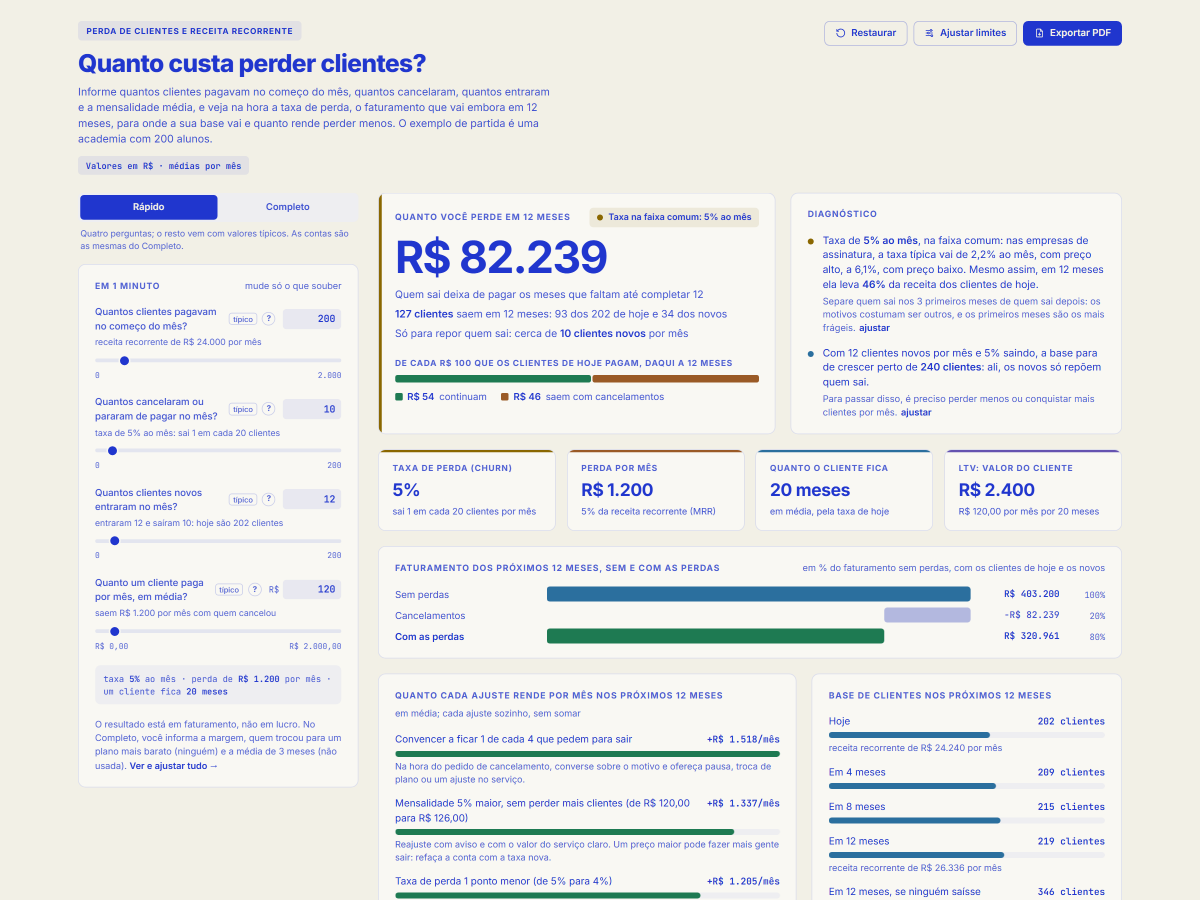Click the clients paying input showing 200
This screenshot has height=900, width=1200.
tap(312, 319)
